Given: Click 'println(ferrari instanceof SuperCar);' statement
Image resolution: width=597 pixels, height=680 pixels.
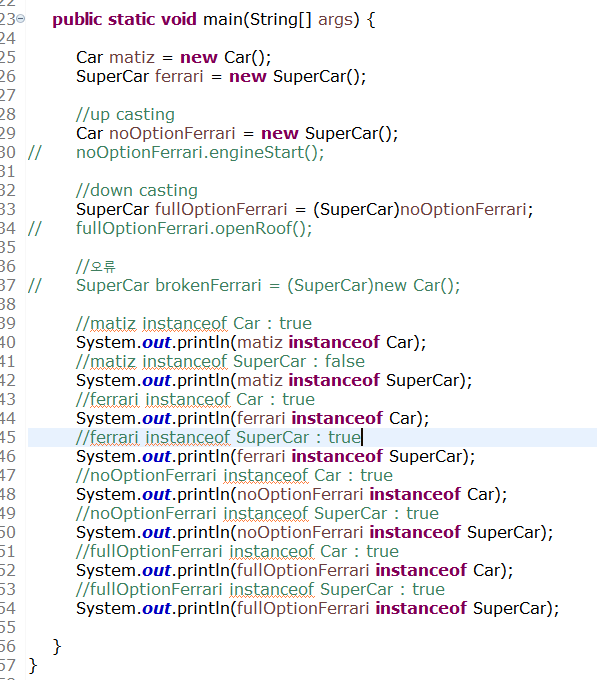Looking at the screenshot, I should (276, 456).
